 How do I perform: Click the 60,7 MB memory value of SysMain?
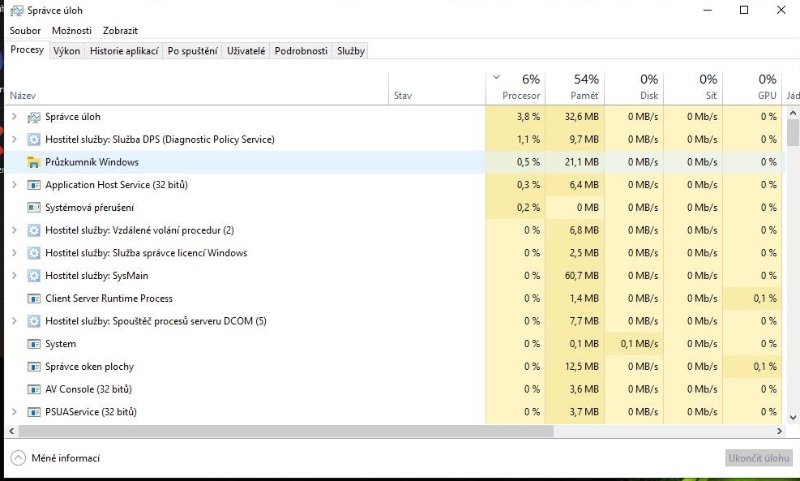582,276
